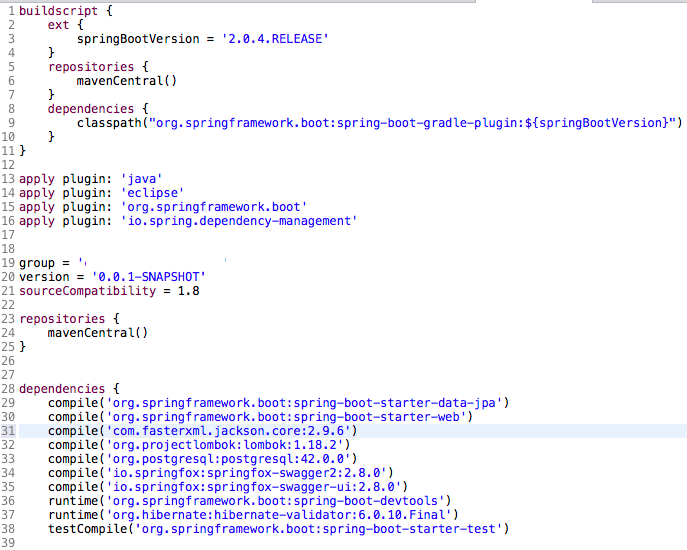Click 'ext {' on line 2

(x=66, y=25)
